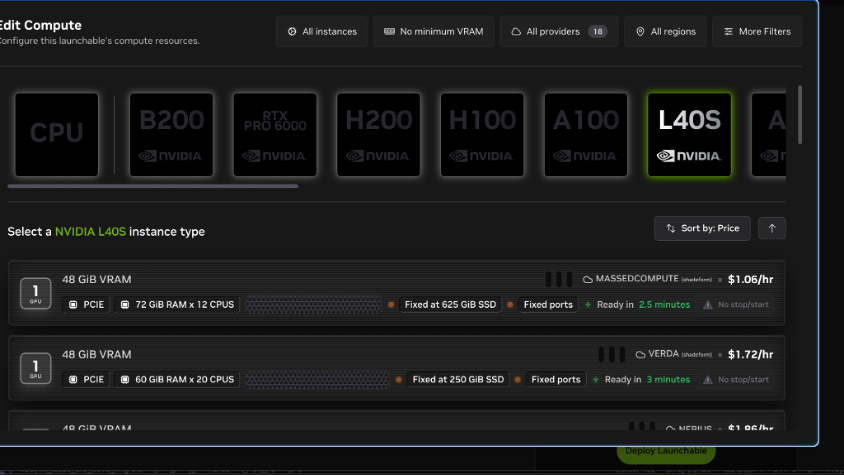Click the VERDA provider label

pos(663,353)
